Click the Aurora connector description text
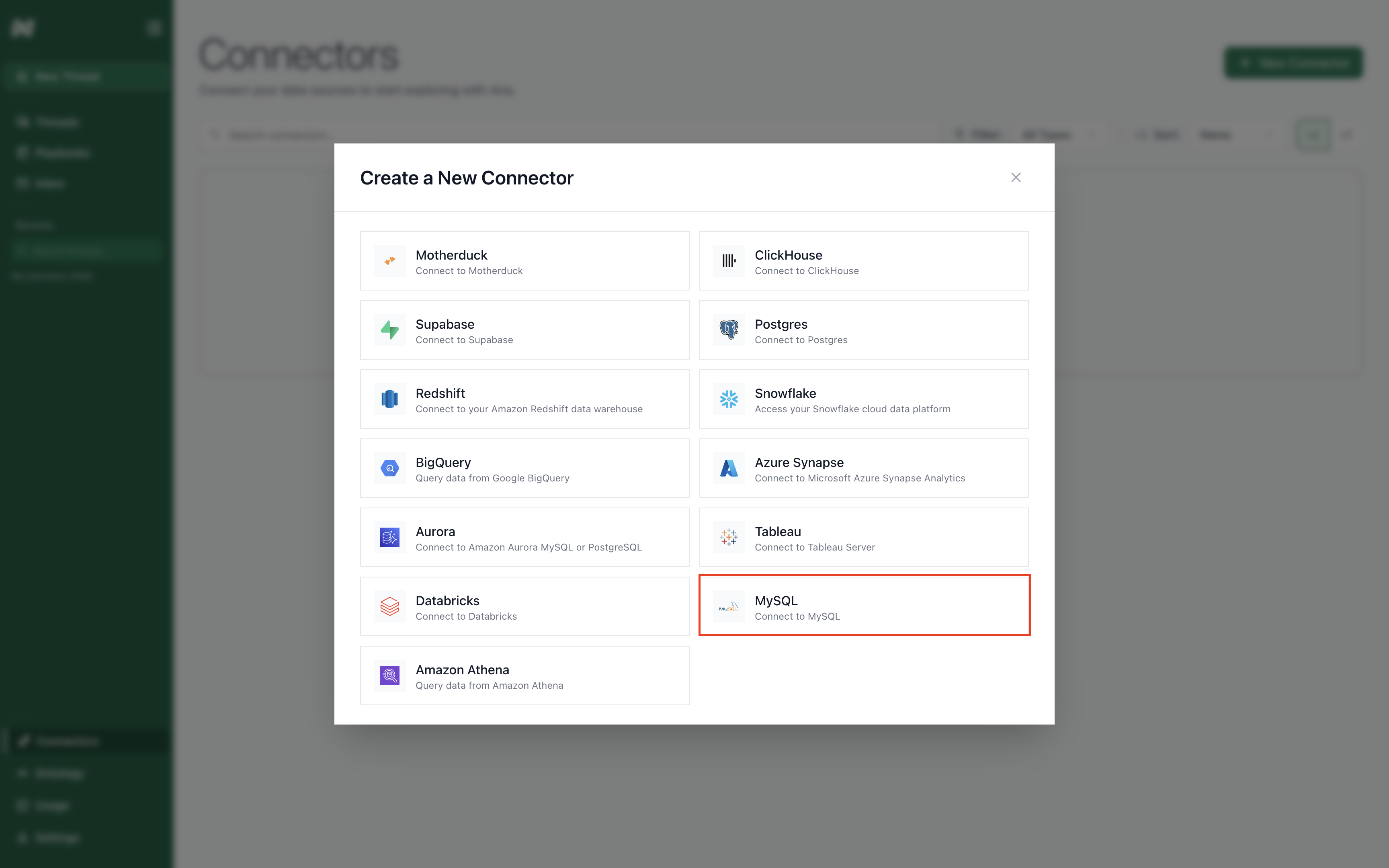Viewport: 1389px width, 868px height. click(x=529, y=548)
